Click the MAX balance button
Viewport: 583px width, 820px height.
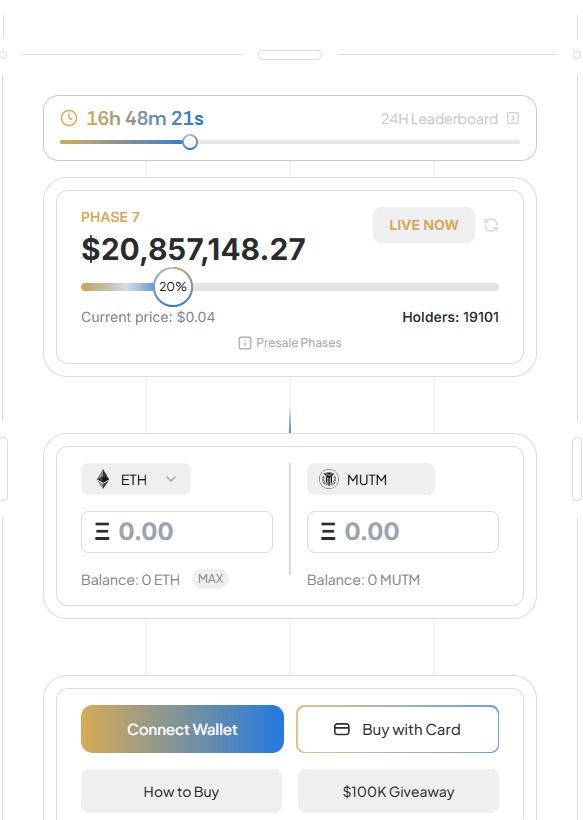coord(210,579)
